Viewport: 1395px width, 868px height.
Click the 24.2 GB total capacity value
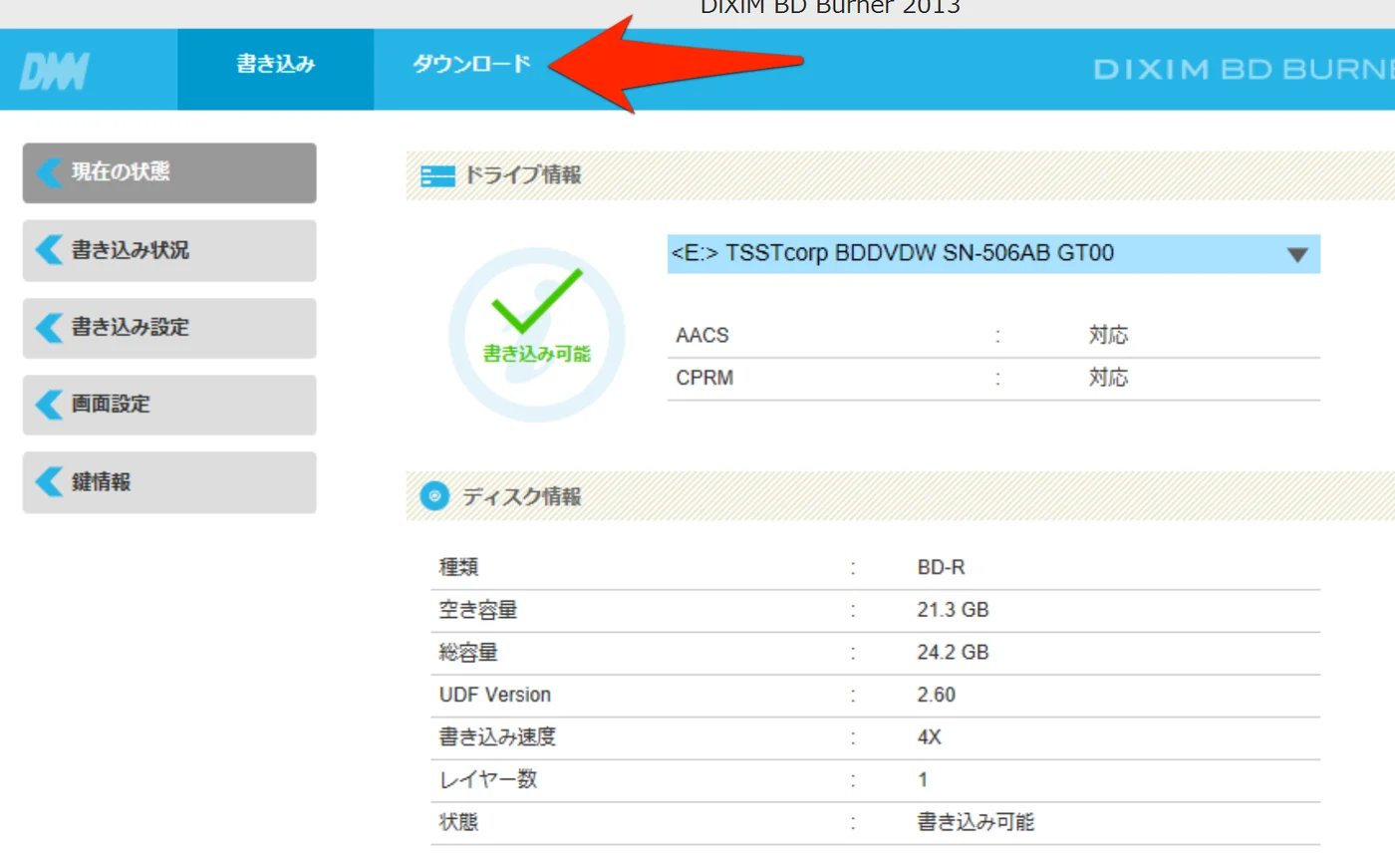953,653
